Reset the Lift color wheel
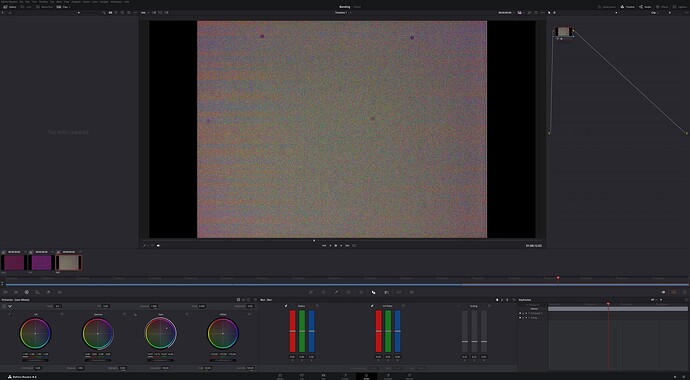Viewport: 690px width, 380px height. click(62, 314)
